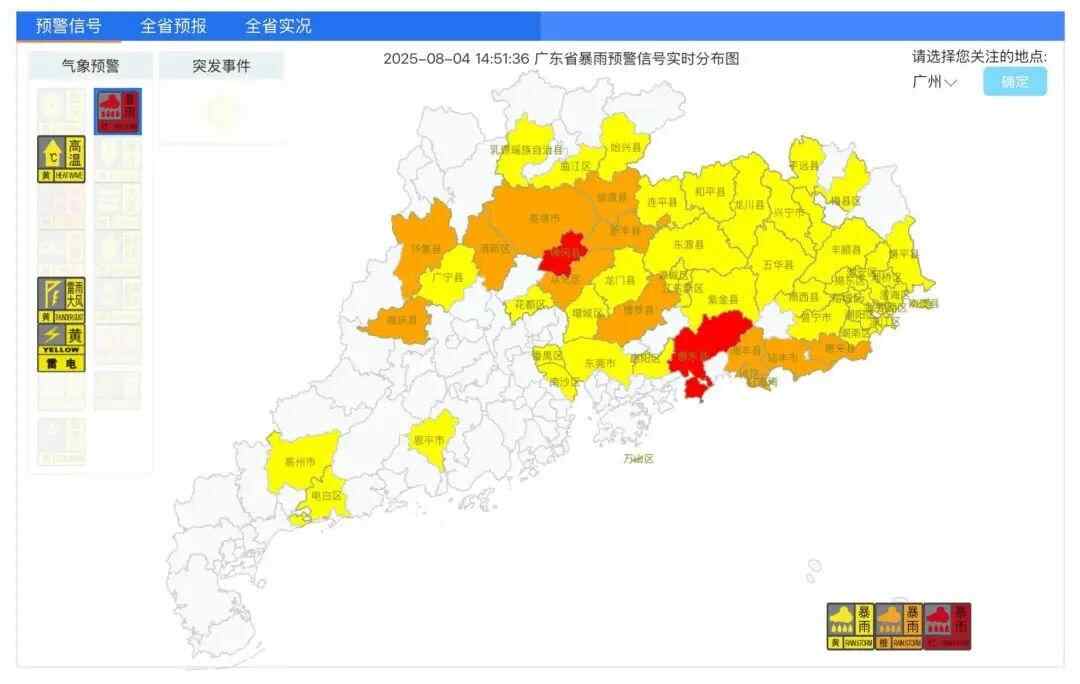This screenshot has width=1080, height=684.
Task: Click the faded icon under 突发事件
Action: pos(222,113)
